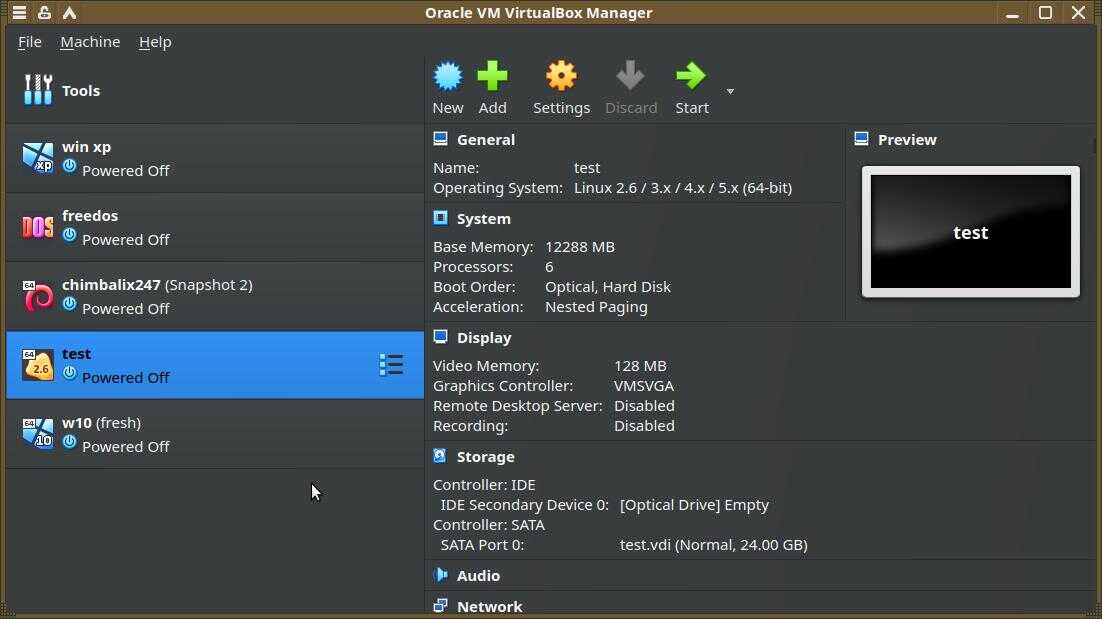
Task: Click the test VM power state icon
Action: tap(70, 372)
